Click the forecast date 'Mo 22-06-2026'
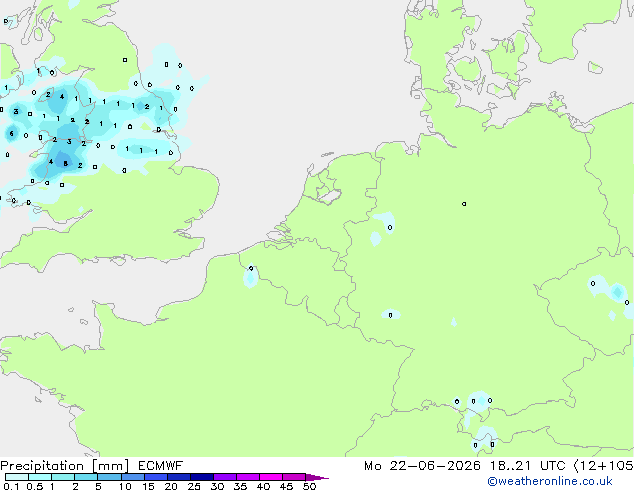Screen dimensions: 634x490 [x=422, y=466]
